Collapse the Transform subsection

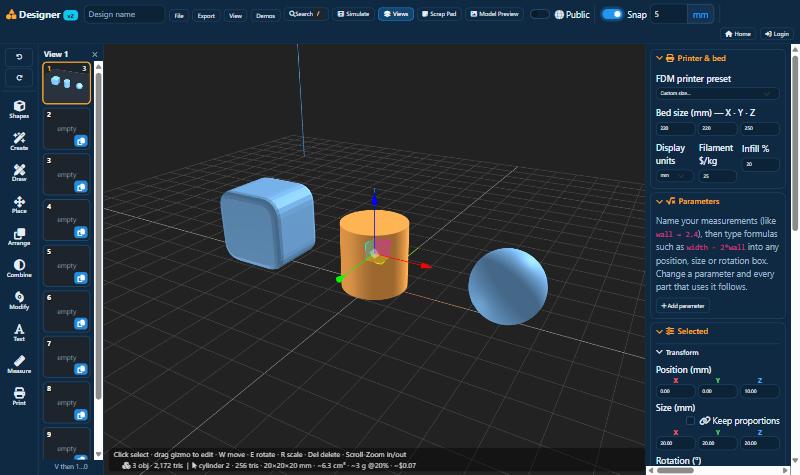click(660, 353)
